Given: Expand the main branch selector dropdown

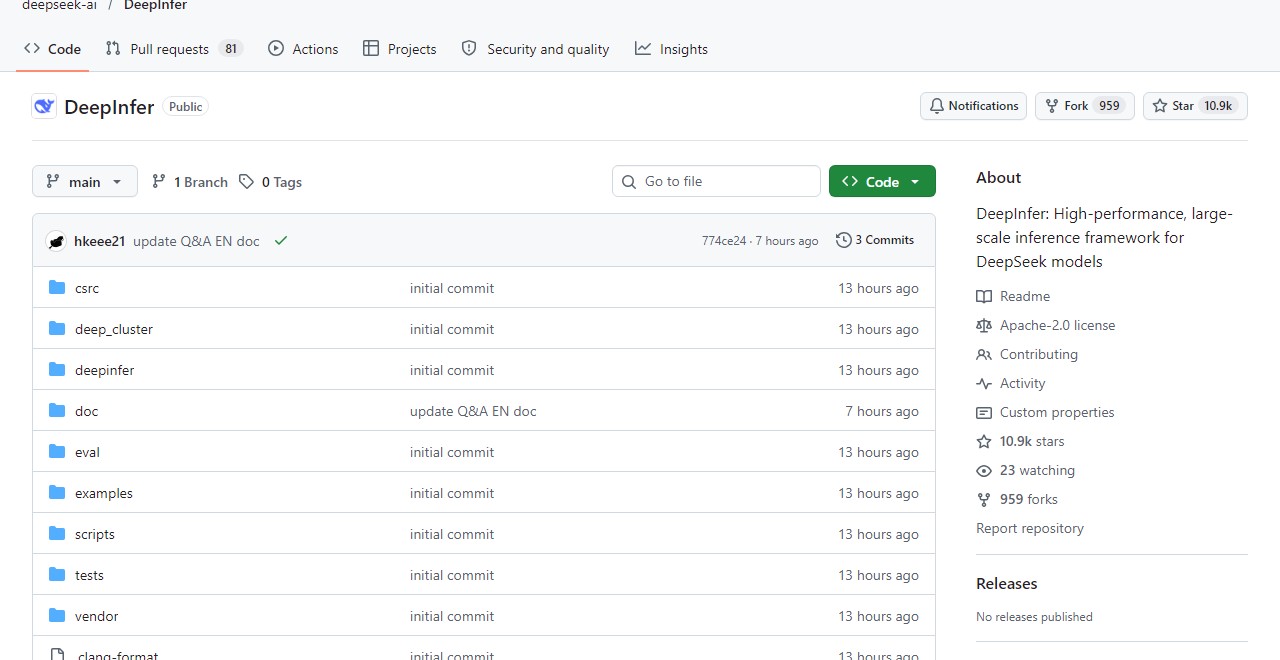Looking at the screenshot, I should tap(85, 181).
